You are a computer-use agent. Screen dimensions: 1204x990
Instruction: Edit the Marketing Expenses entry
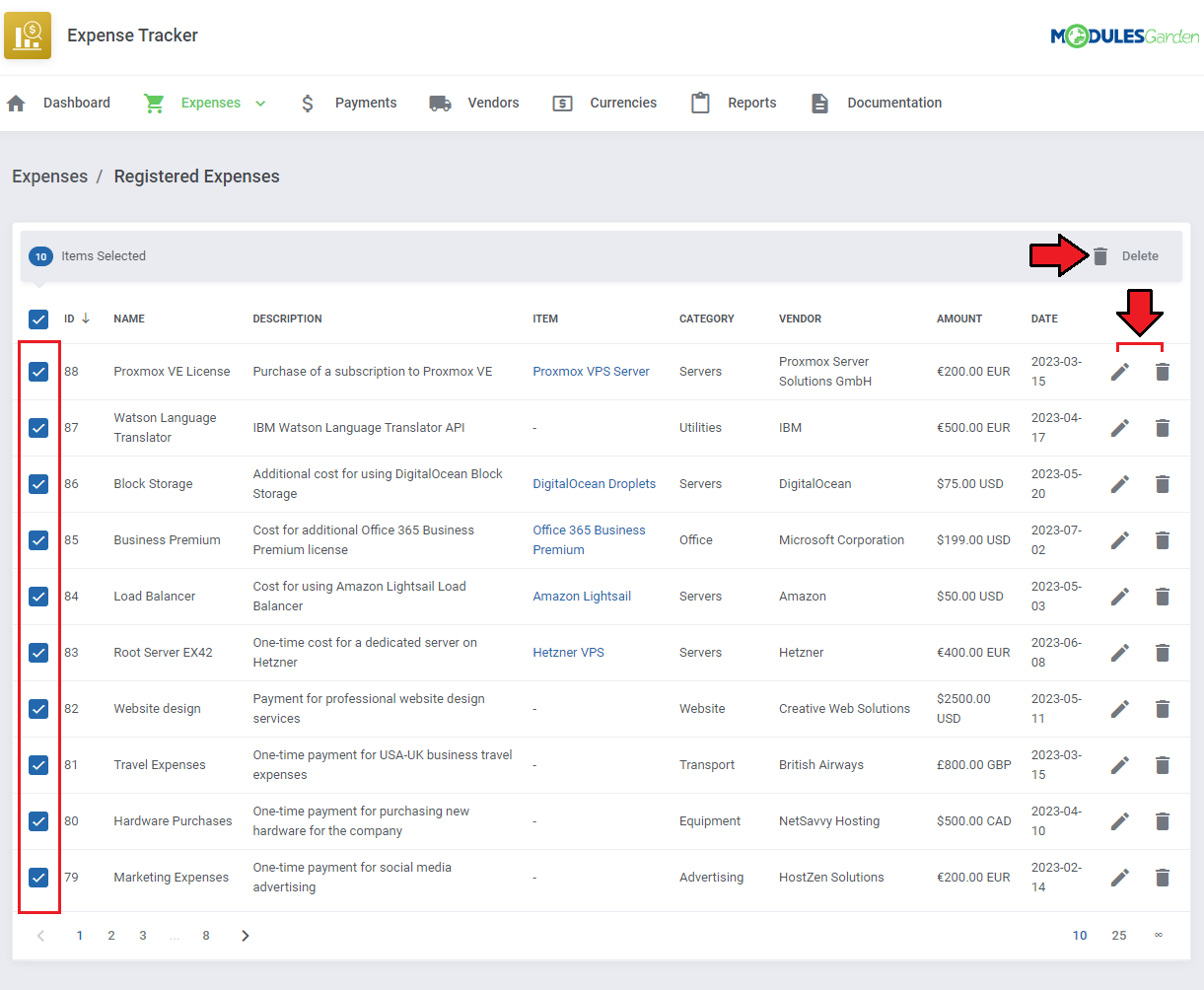[x=1120, y=878]
